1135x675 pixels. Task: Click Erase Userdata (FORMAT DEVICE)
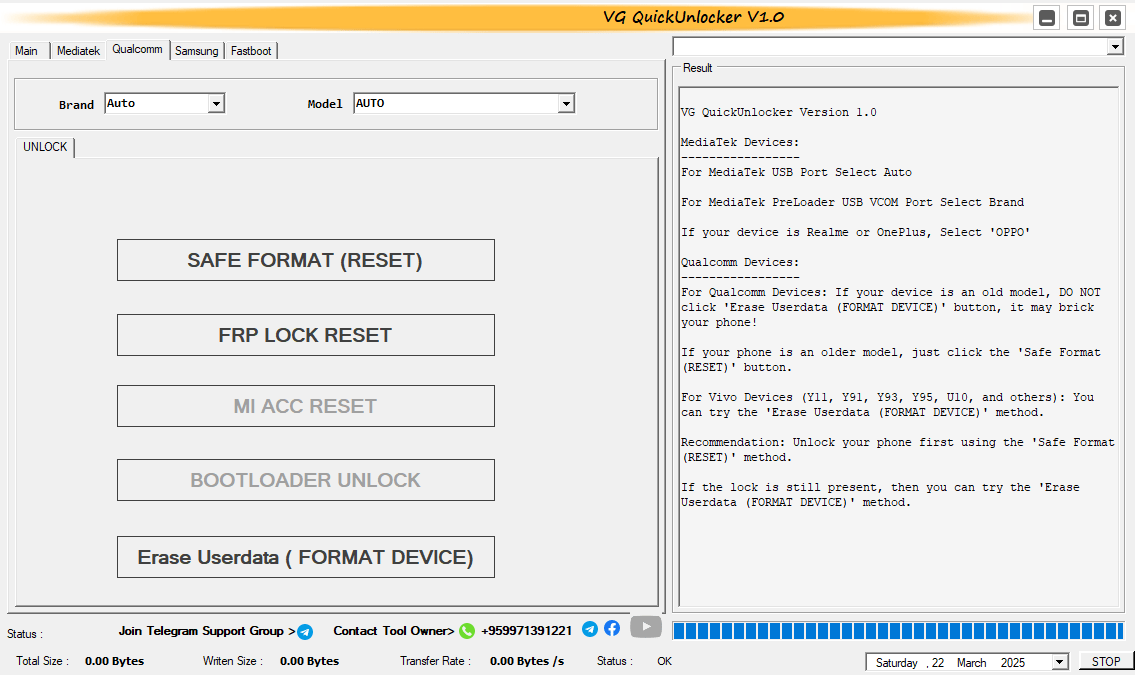click(x=305, y=556)
